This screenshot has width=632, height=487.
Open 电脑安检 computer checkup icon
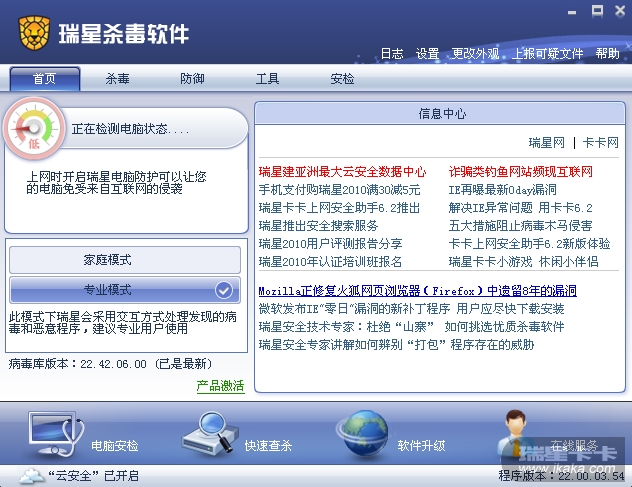pos(56,434)
